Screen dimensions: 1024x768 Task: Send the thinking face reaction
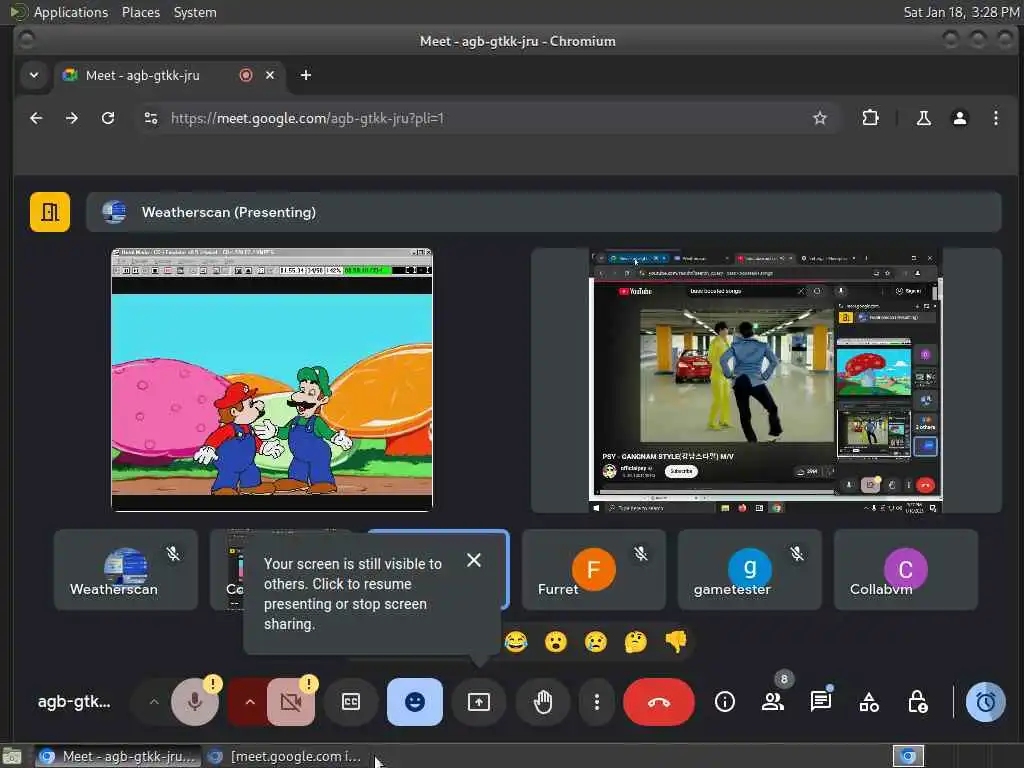tap(635, 642)
